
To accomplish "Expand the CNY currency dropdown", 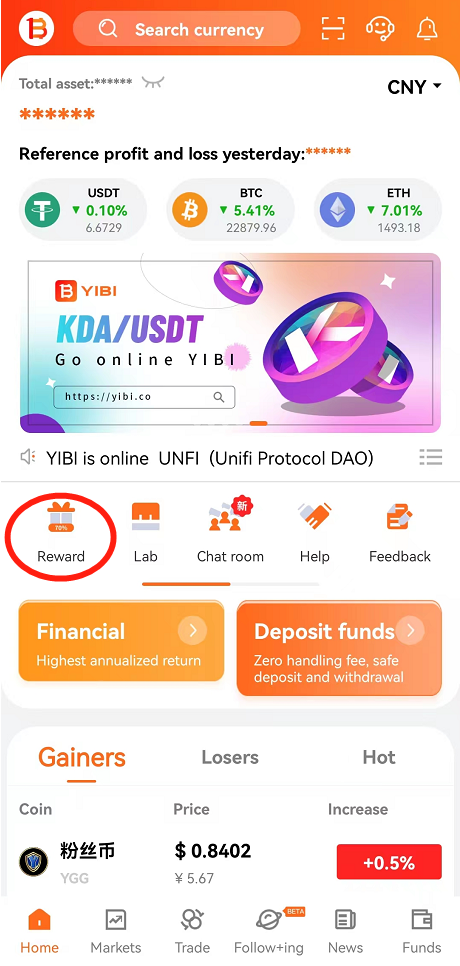I will pyautogui.click(x=414, y=87).
